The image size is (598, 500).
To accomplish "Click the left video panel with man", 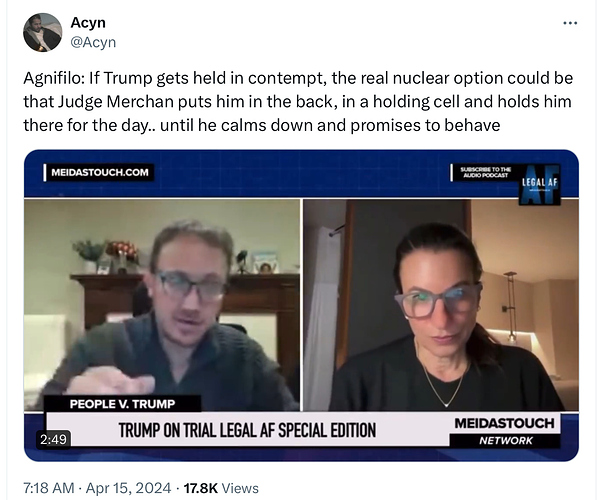I will pyautogui.click(x=162, y=305).
